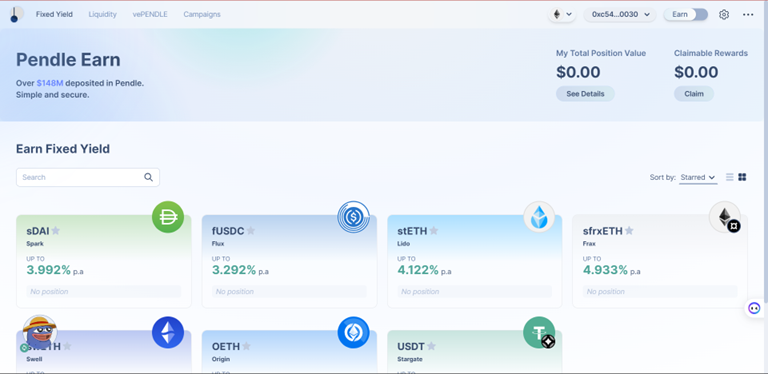This screenshot has height=374, width=768.
Task: Expand the 0xc54...0030 wallet dropdown
Action: tap(620, 15)
